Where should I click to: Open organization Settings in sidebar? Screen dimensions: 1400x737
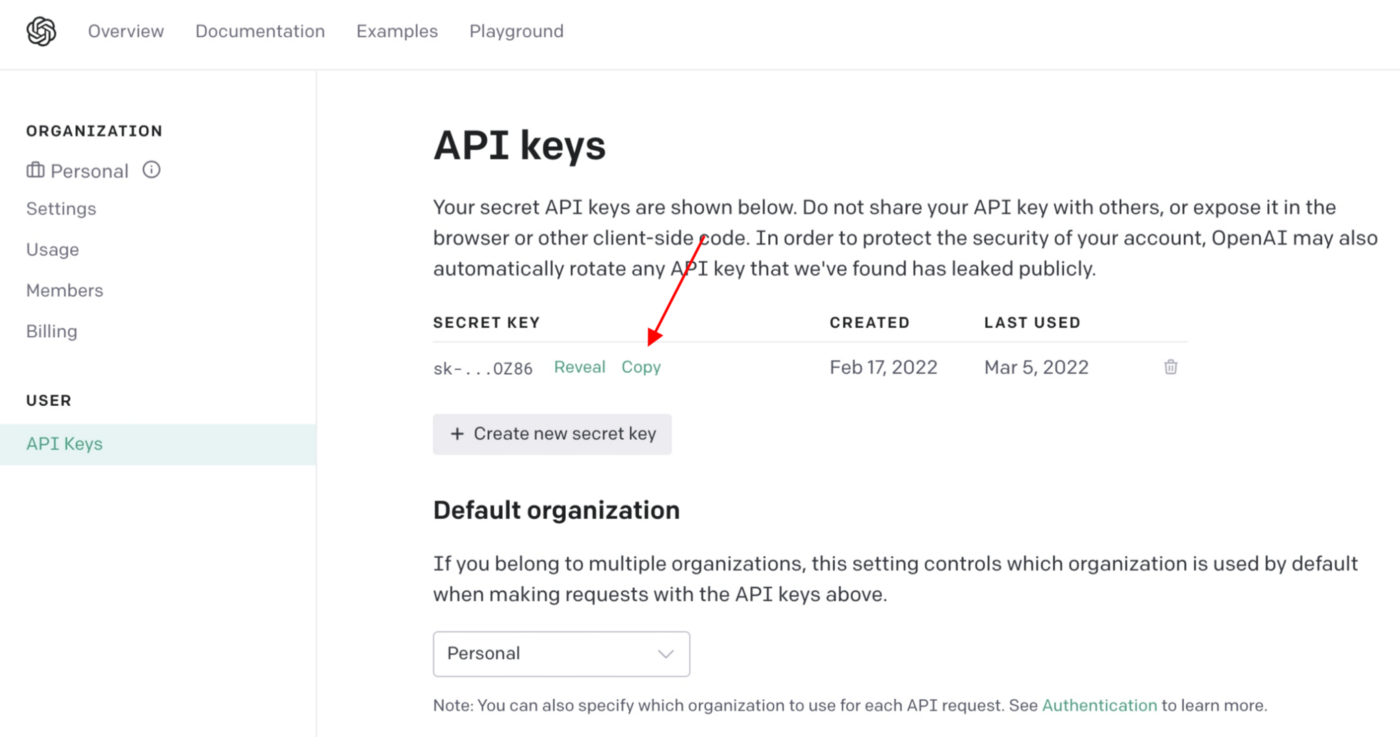click(61, 209)
